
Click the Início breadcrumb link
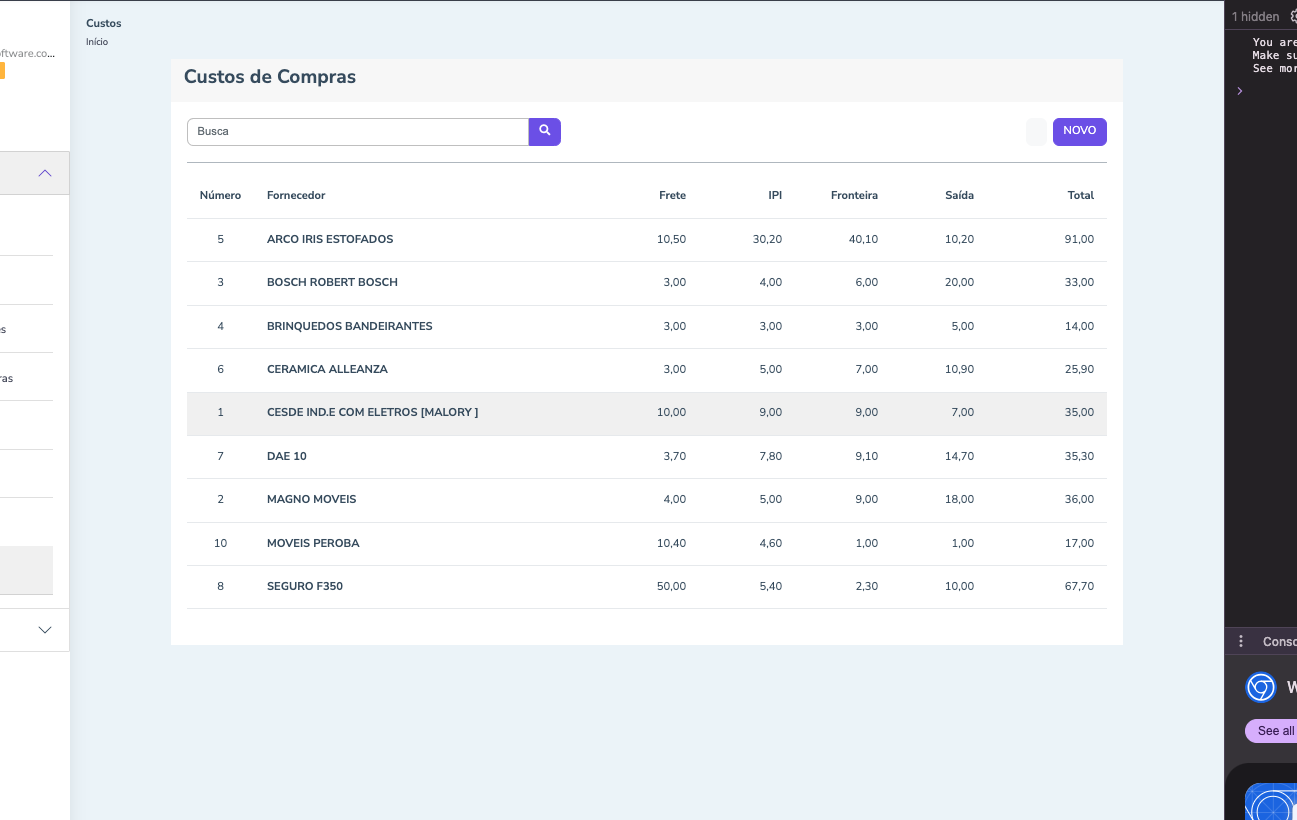97,42
